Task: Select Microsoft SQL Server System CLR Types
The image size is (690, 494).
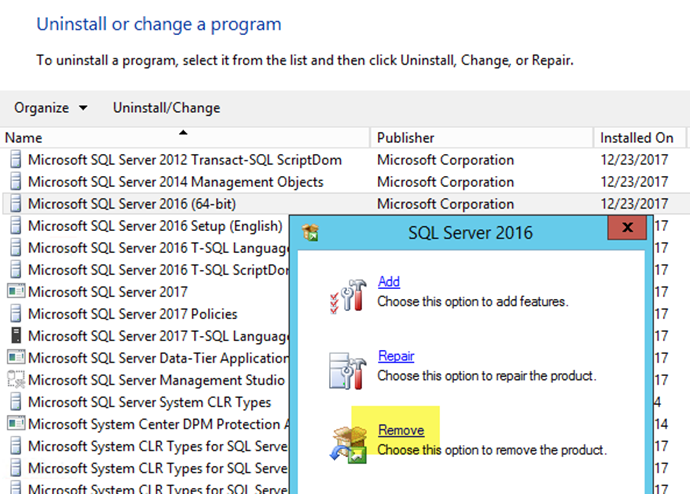Action: [x=150, y=402]
